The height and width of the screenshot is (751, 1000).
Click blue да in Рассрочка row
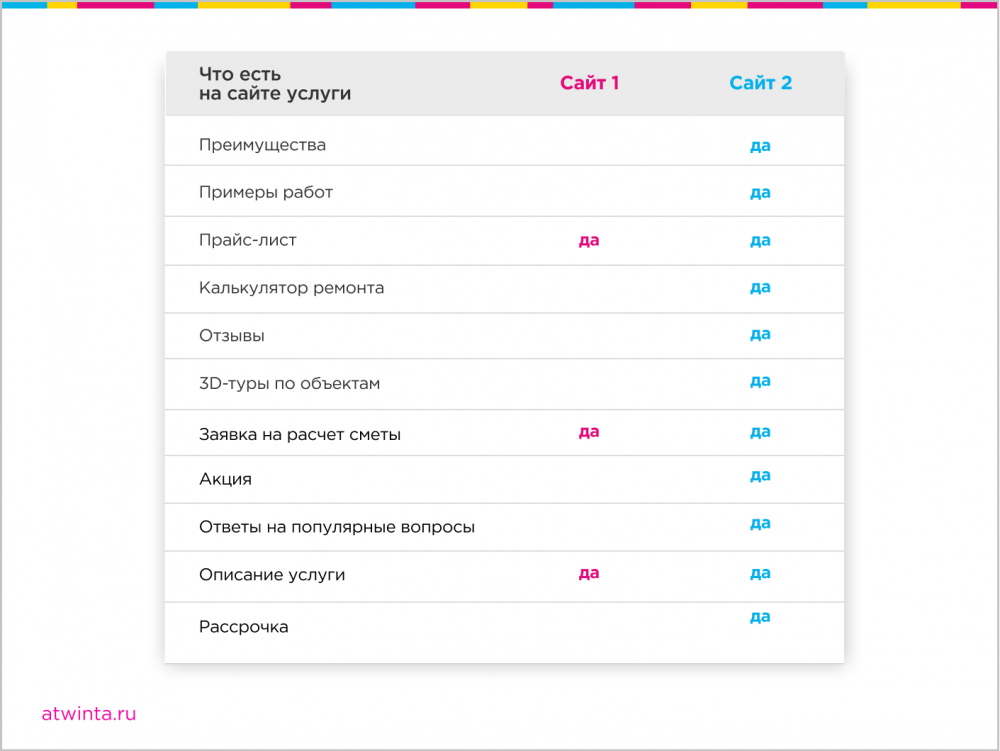point(760,617)
